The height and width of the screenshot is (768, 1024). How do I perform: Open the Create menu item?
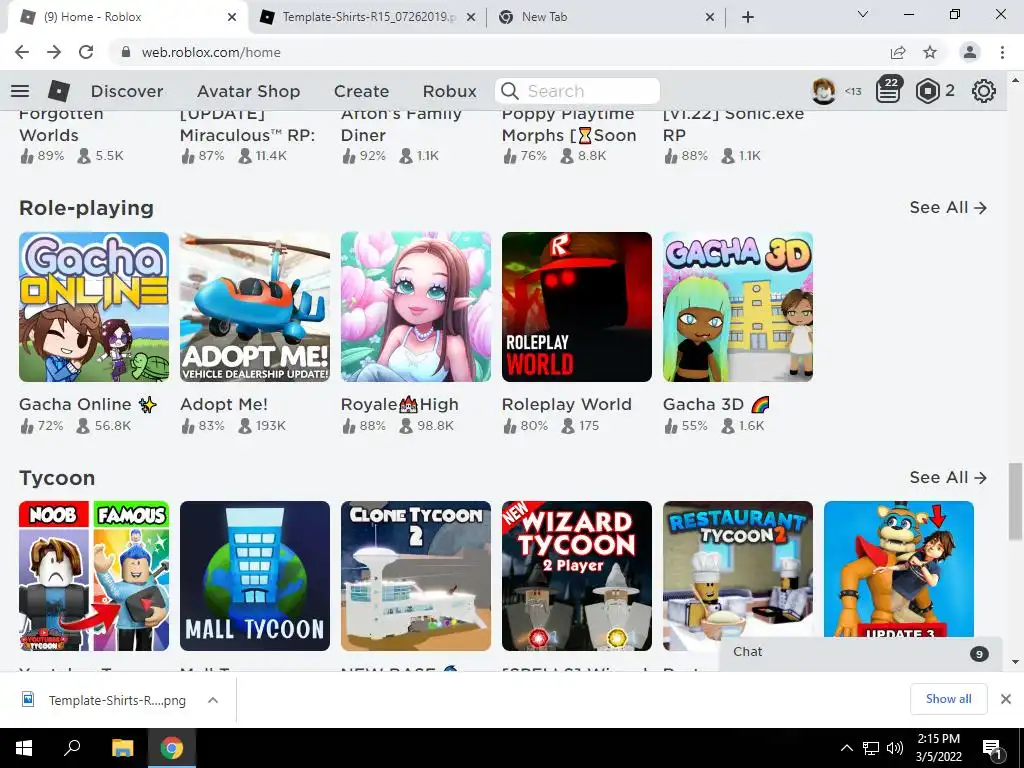coord(361,91)
